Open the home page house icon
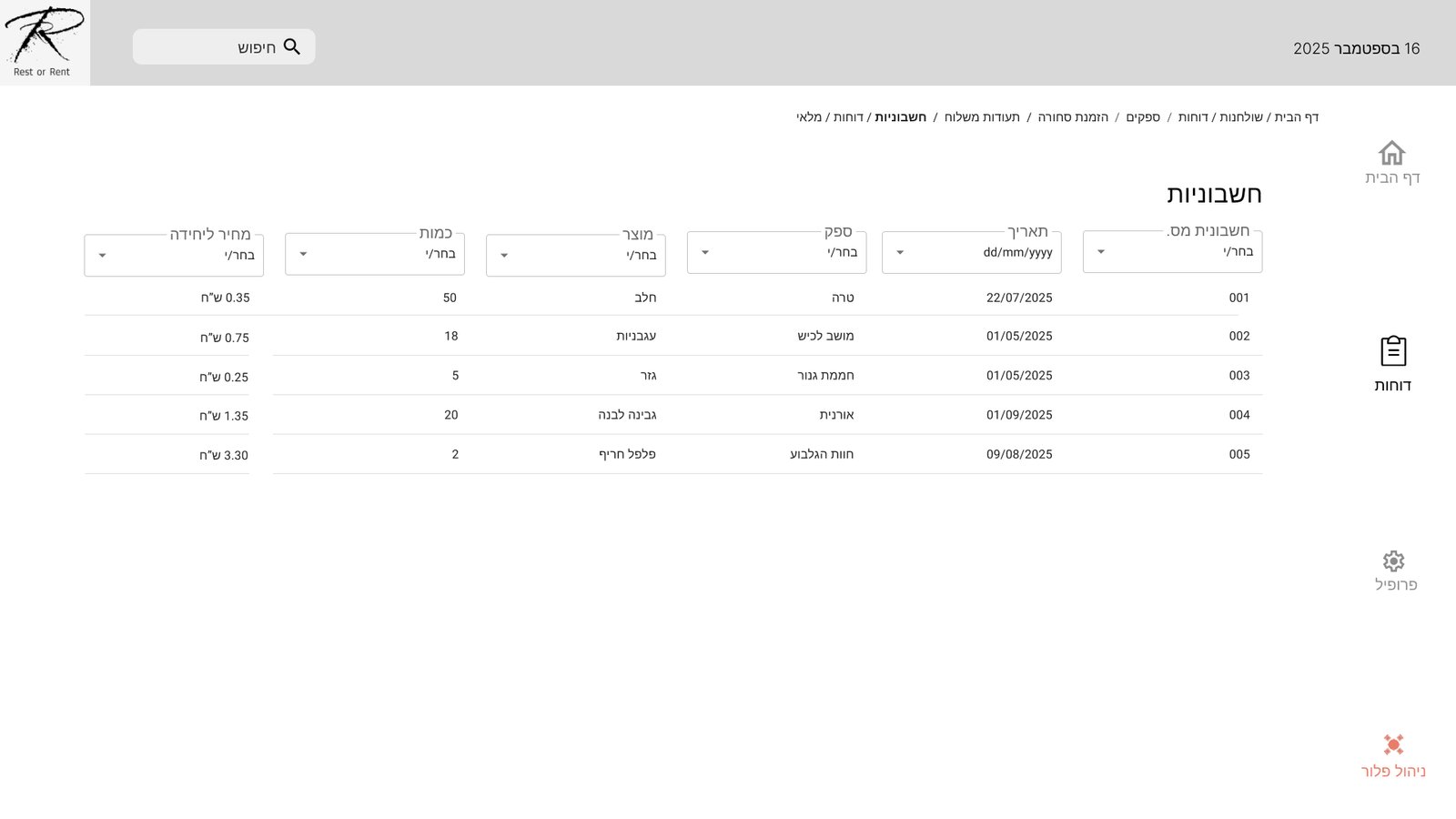Viewport: 1456px width, 819px height. coord(1391,153)
